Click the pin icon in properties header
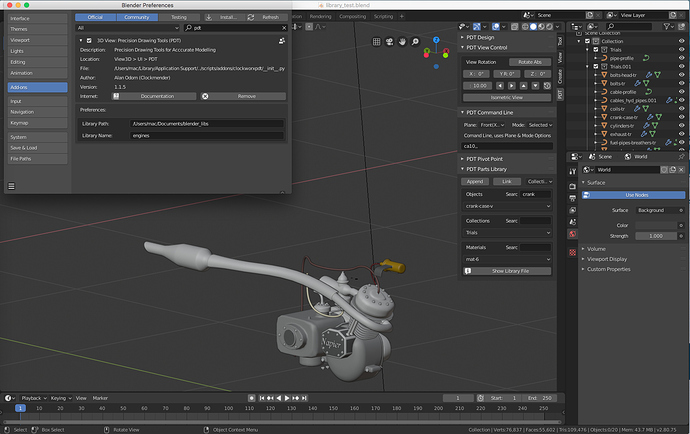This screenshot has width=690, height=434. tap(682, 157)
